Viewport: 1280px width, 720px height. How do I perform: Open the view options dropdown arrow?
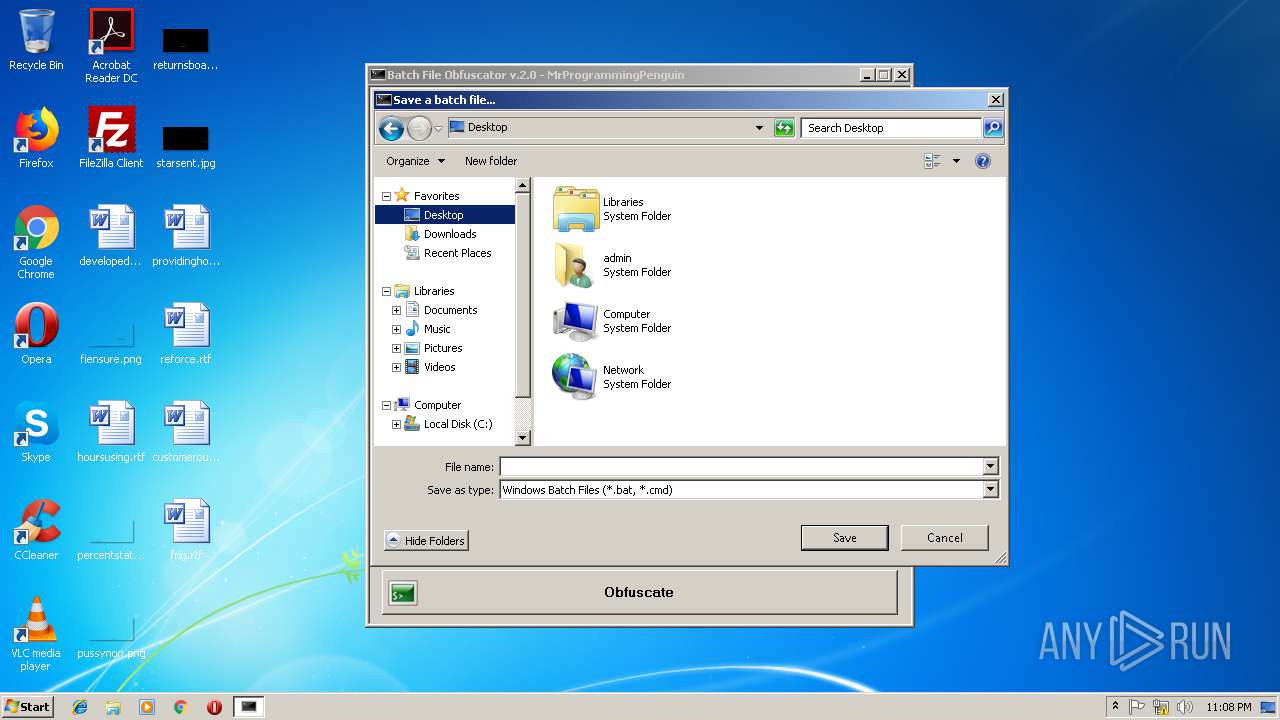pos(956,161)
